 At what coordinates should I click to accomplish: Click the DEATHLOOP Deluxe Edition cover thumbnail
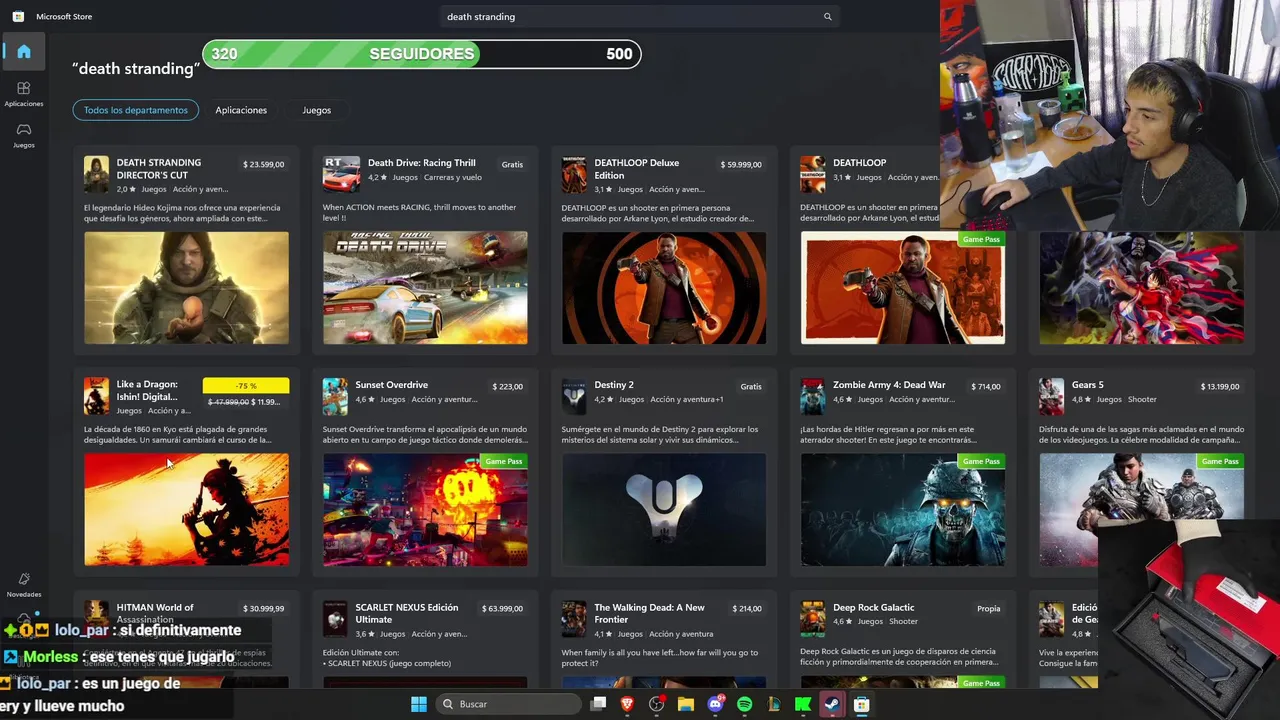664,288
